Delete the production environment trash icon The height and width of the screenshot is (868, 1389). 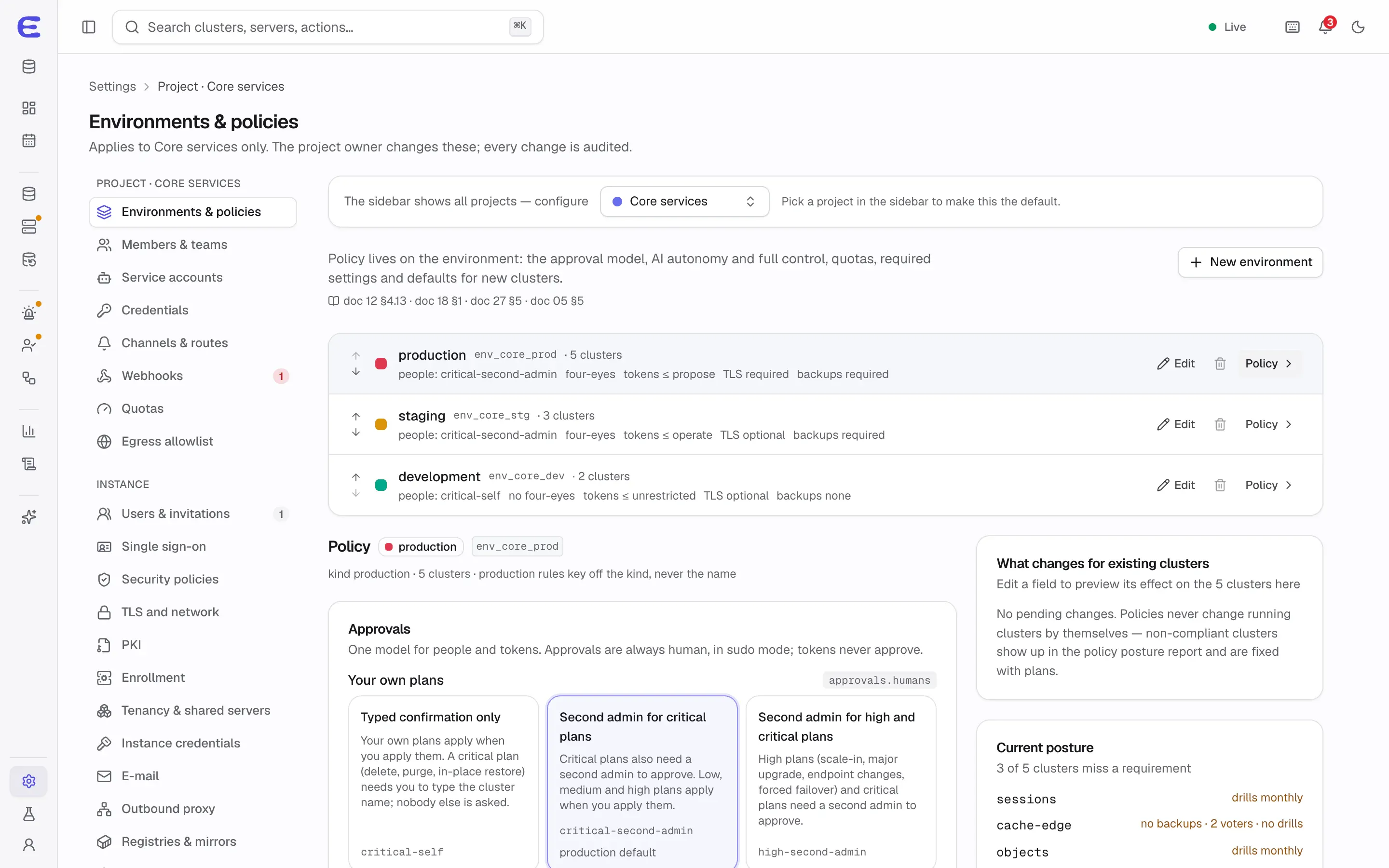1220,364
